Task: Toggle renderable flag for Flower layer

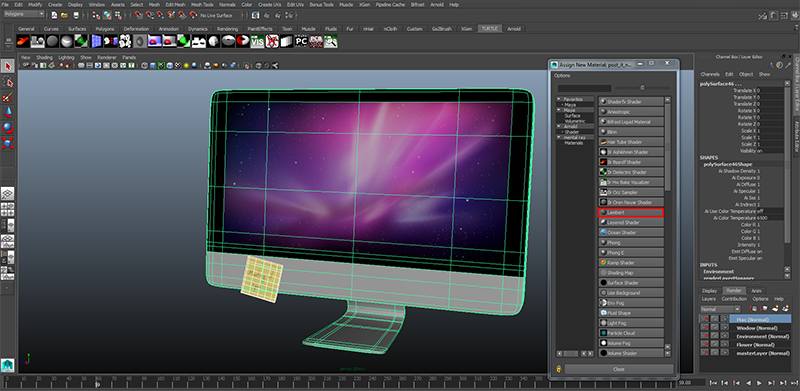Action: 705,345
